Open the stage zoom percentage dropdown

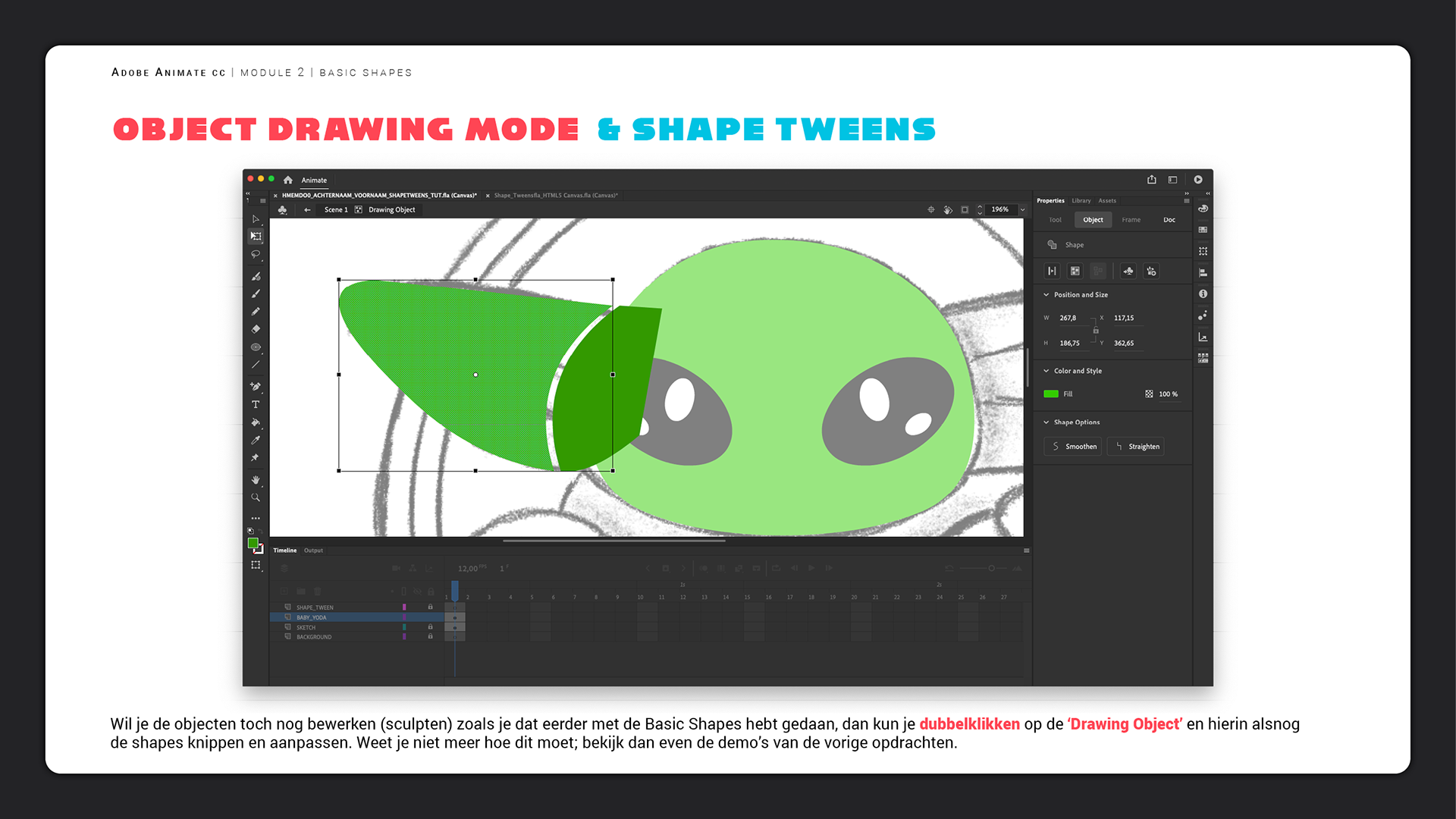coord(1022,210)
